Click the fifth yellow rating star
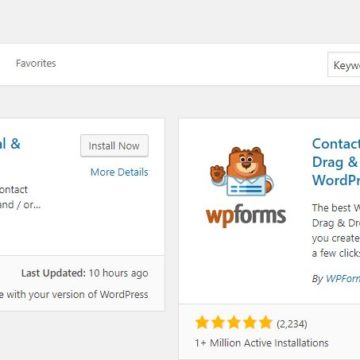 (266, 323)
